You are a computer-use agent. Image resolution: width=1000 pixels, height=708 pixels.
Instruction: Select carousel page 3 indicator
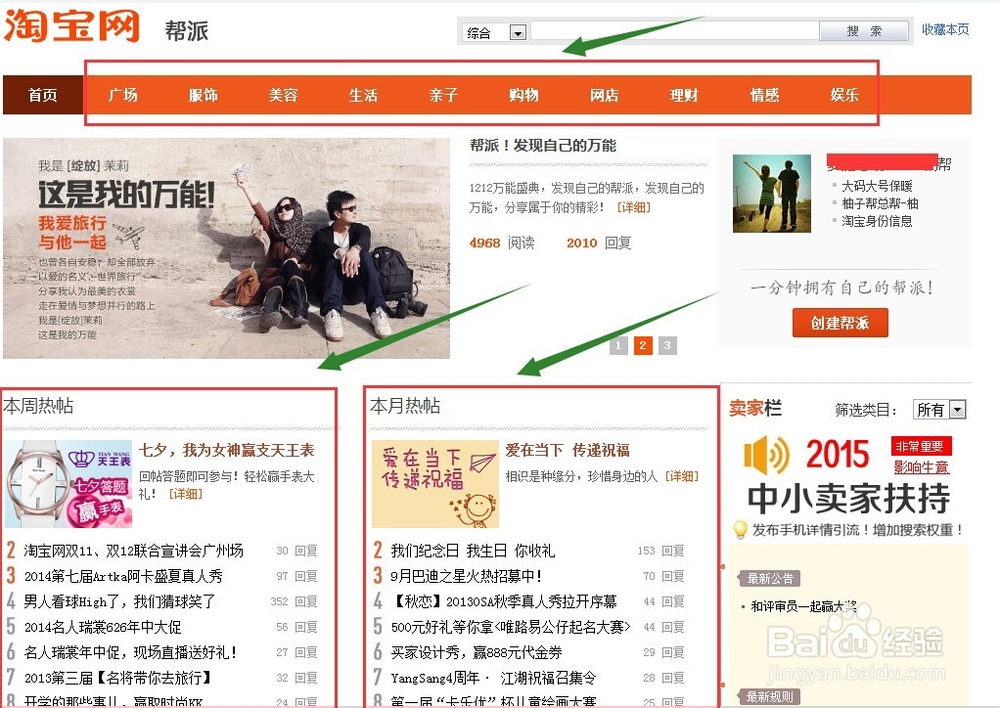(667, 345)
